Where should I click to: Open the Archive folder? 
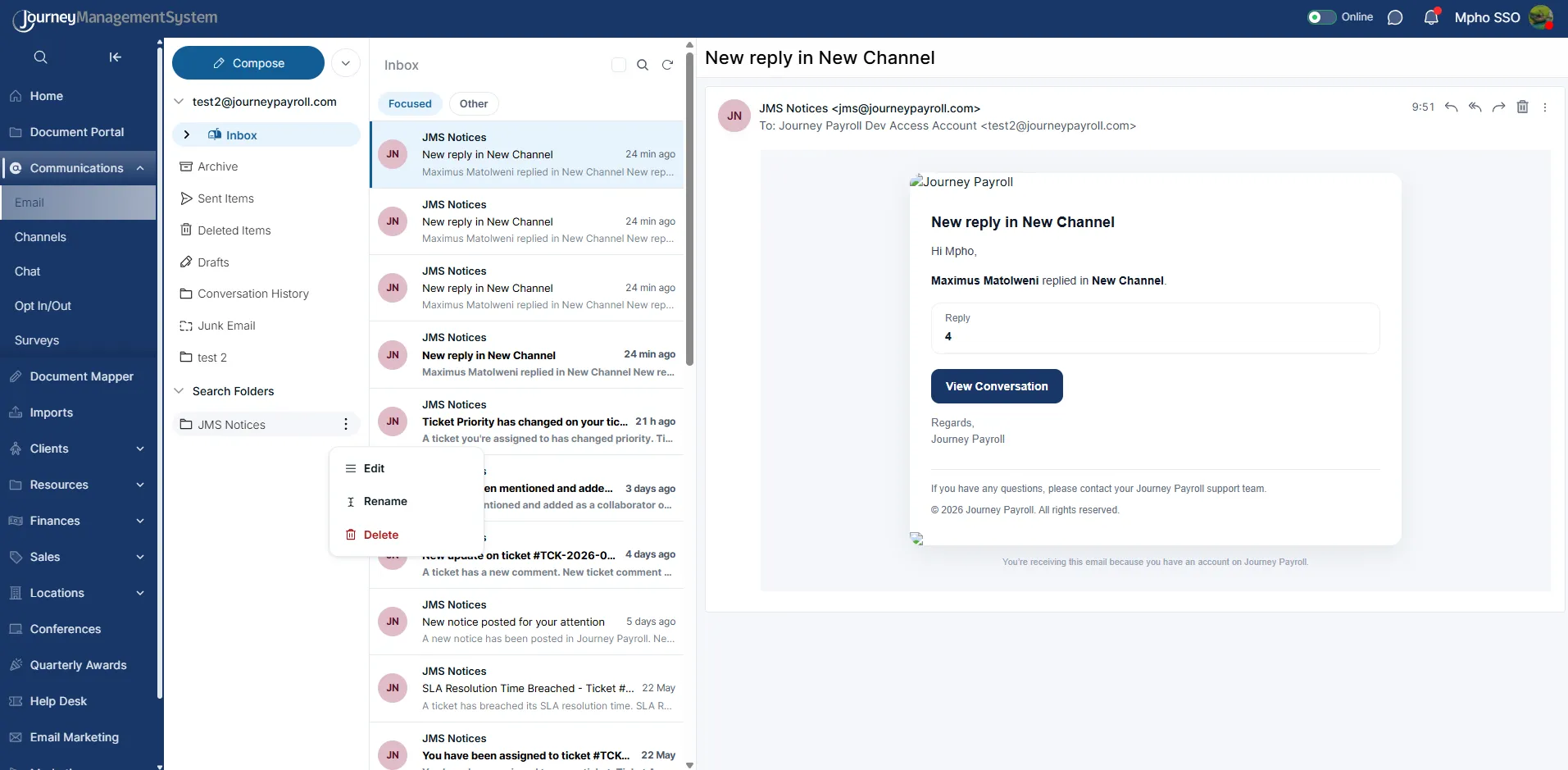coord(266,166)
